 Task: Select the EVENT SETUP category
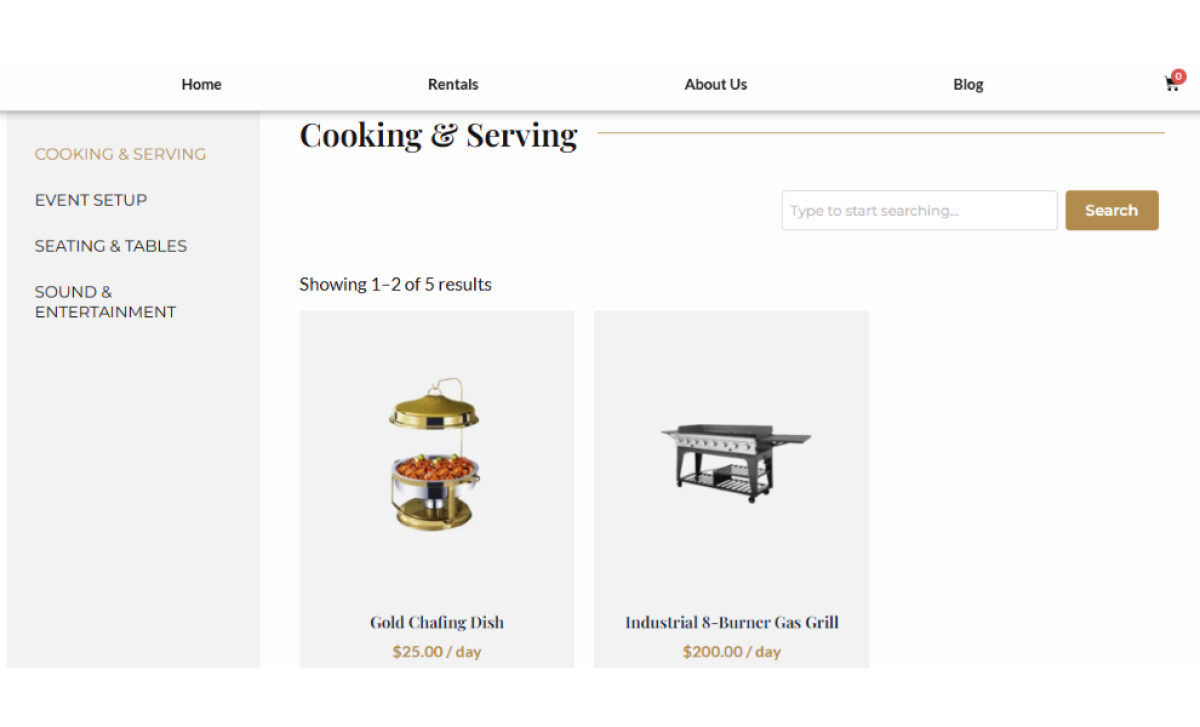click(x=91, y=200)
